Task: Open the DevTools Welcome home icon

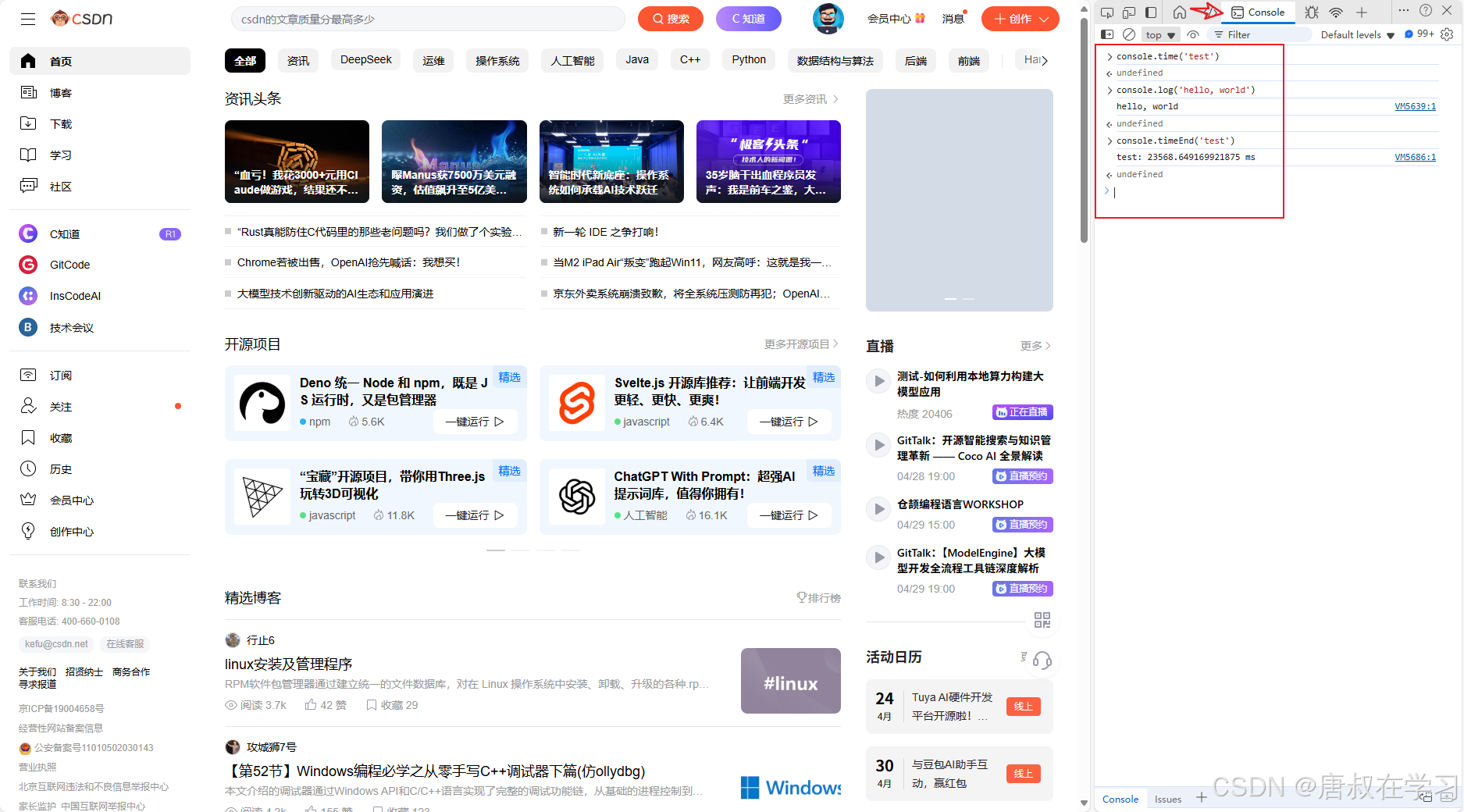Action: pyautogui.click(x=1180, y=12)
